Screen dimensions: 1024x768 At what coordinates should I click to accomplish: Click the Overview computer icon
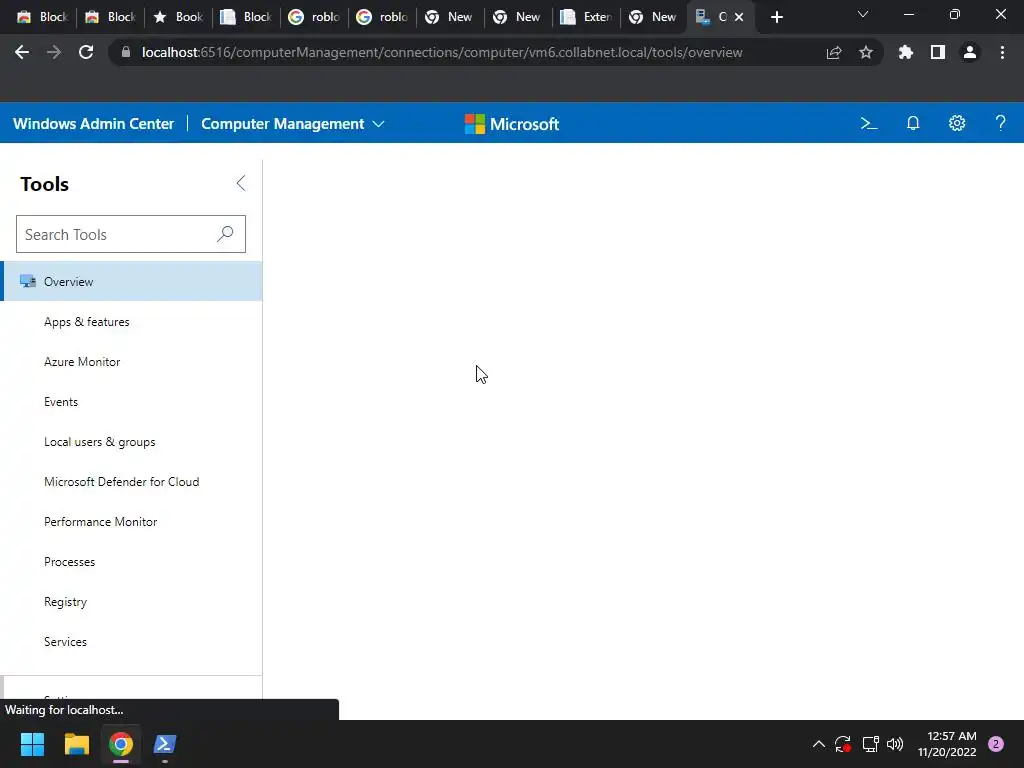pyautogui.click(x=28, y=281)
